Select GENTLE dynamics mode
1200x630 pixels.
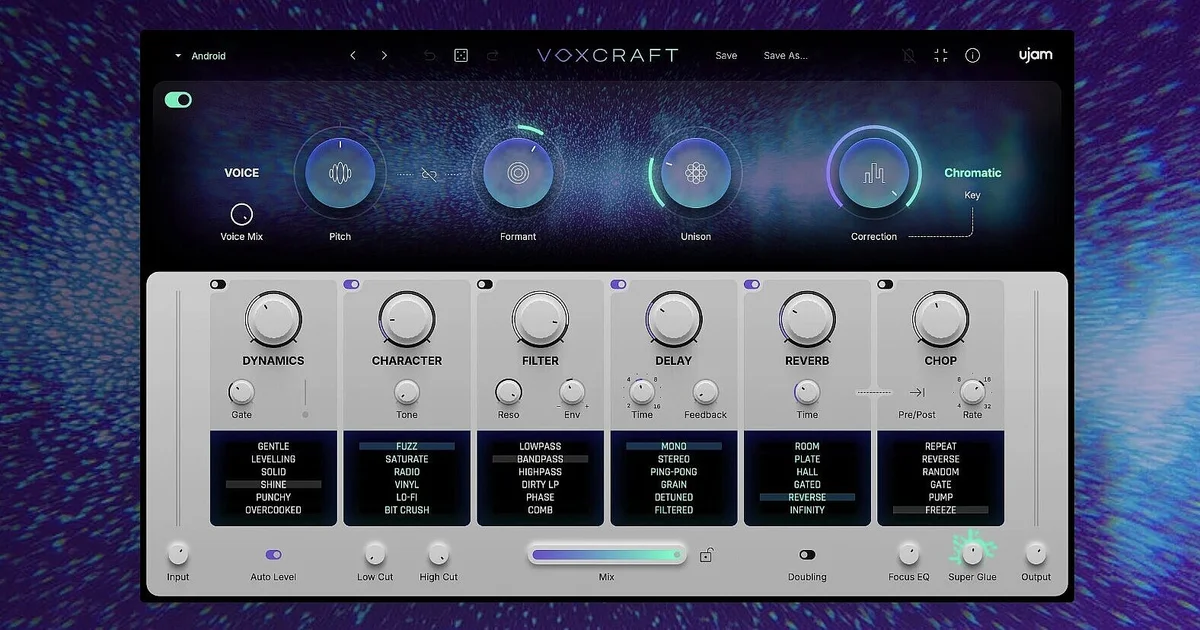(273, 447)
